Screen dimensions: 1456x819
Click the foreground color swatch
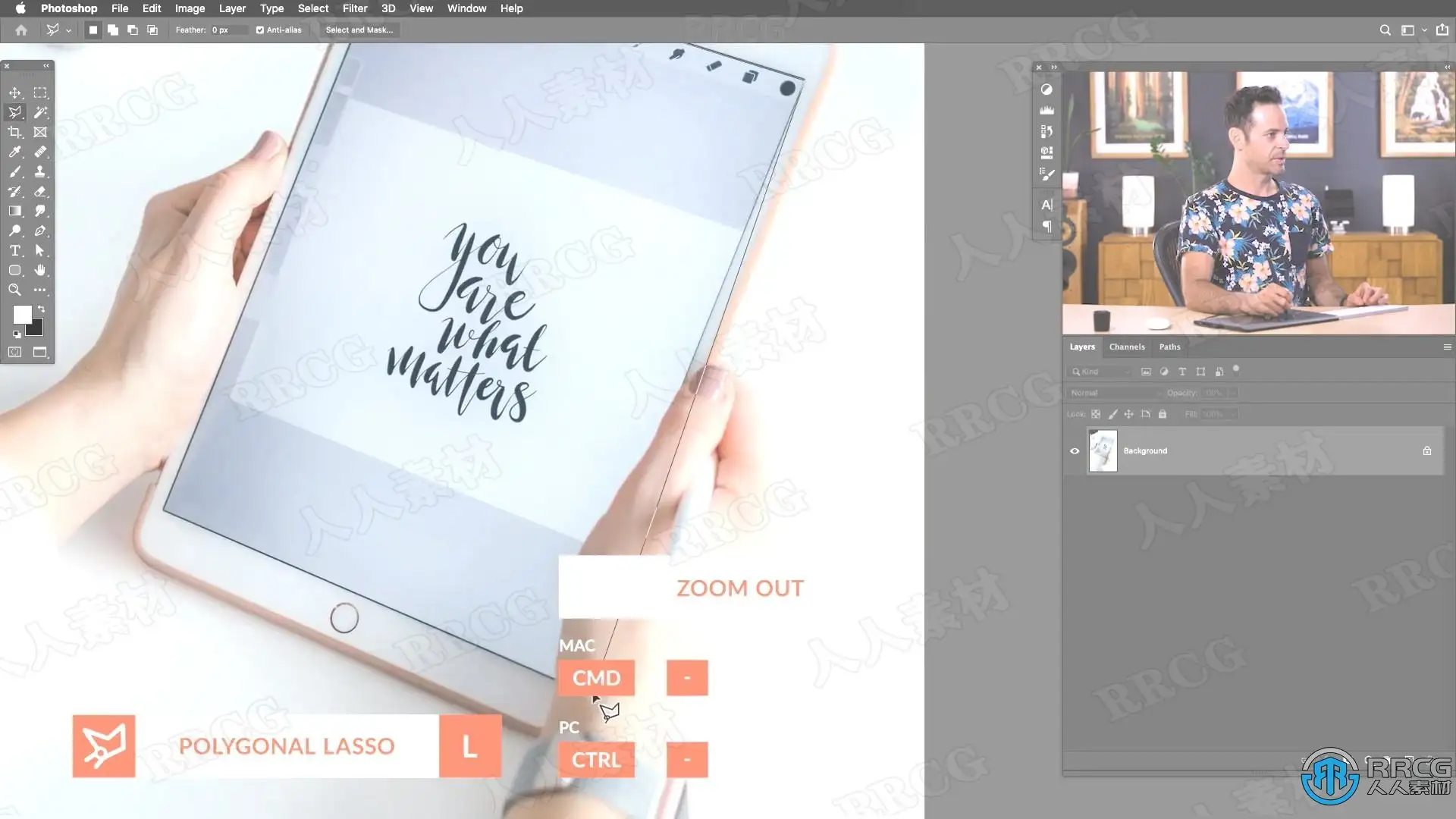tap(22, 314)
